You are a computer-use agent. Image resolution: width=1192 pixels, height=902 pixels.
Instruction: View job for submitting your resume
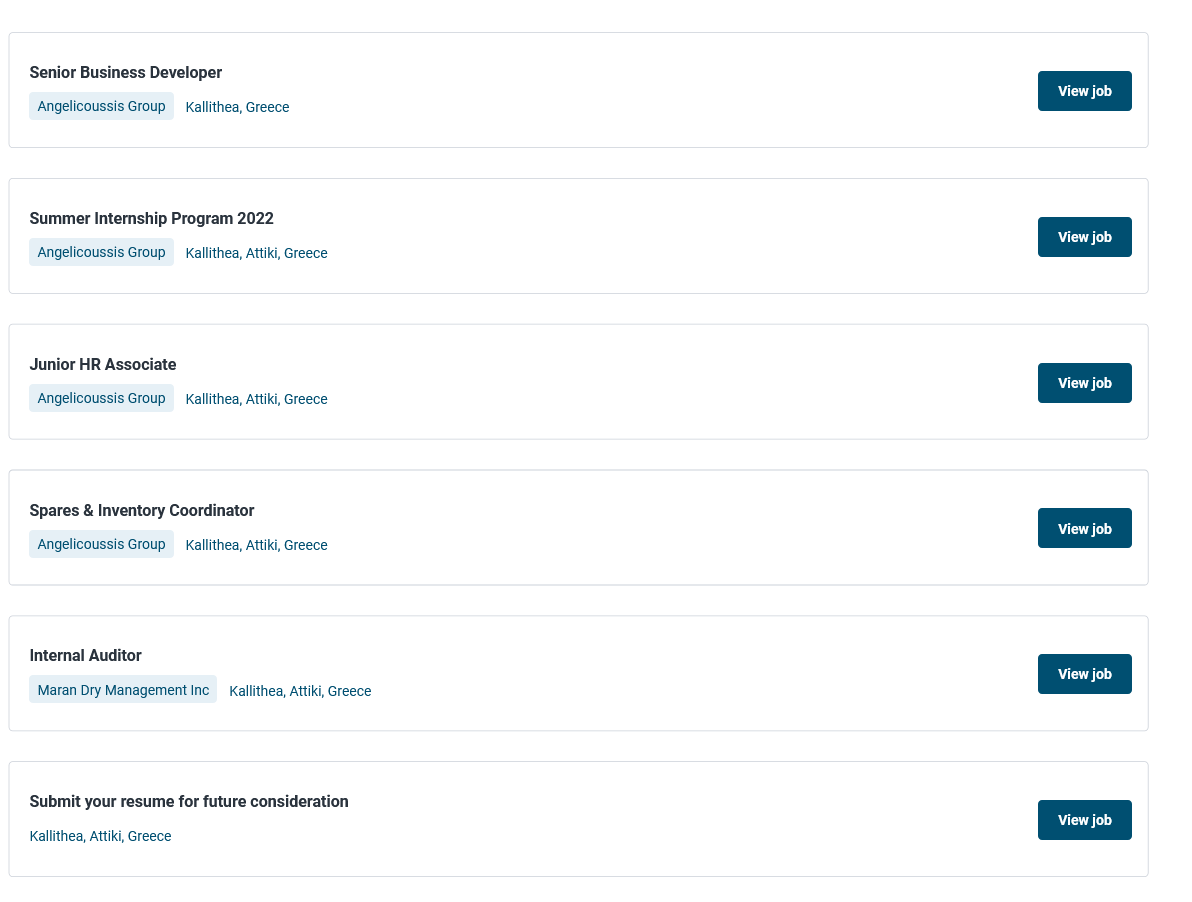coord(1084,820)
